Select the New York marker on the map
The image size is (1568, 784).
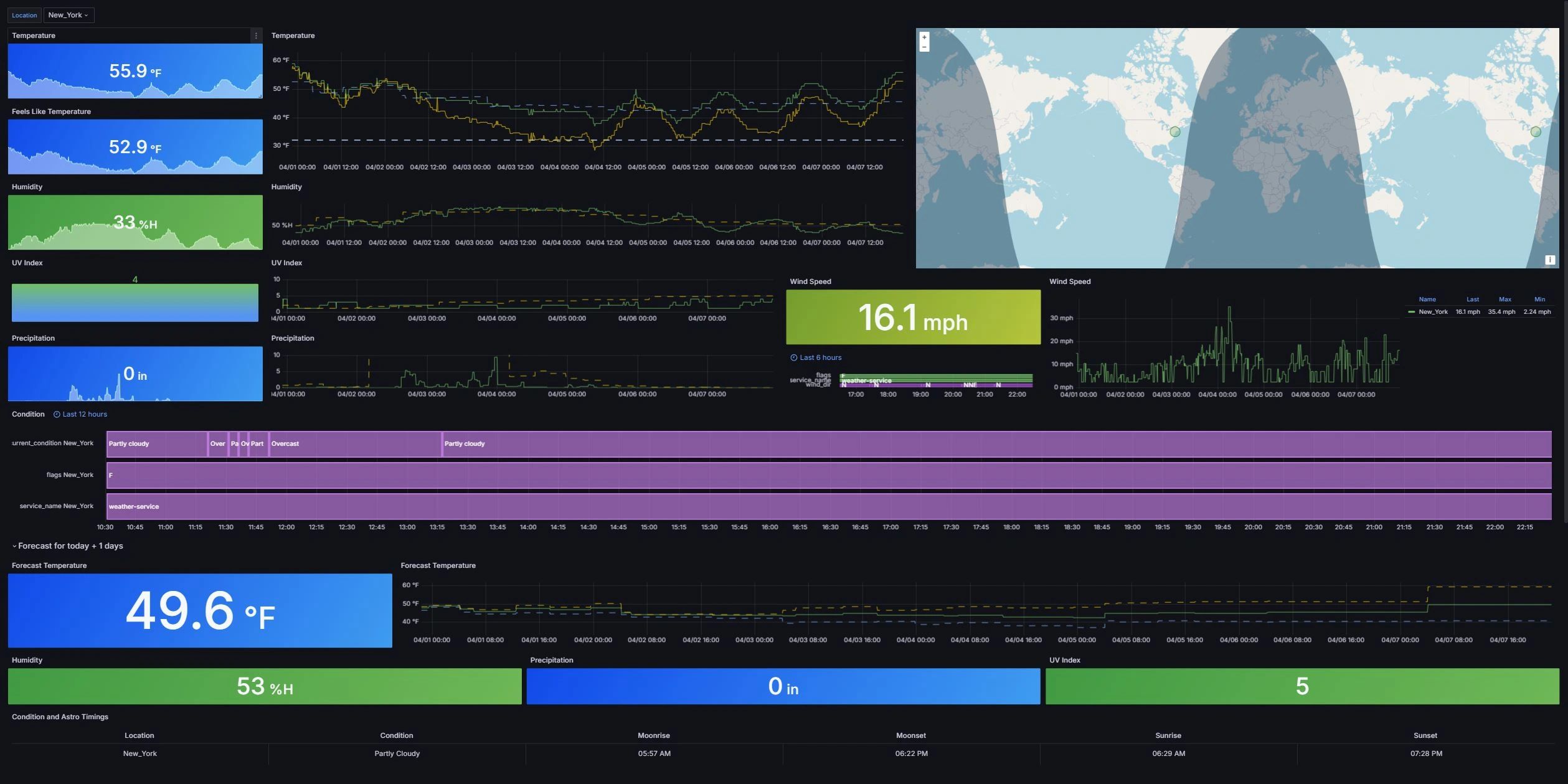coord(1174,132)
